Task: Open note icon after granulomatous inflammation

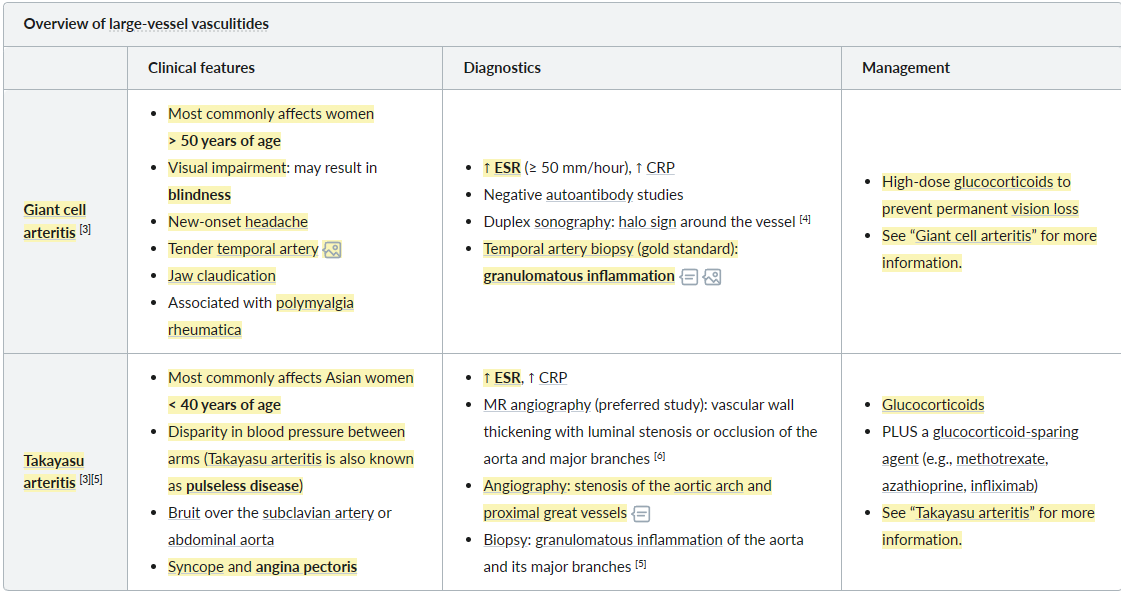Action: [x=688, y=277]
